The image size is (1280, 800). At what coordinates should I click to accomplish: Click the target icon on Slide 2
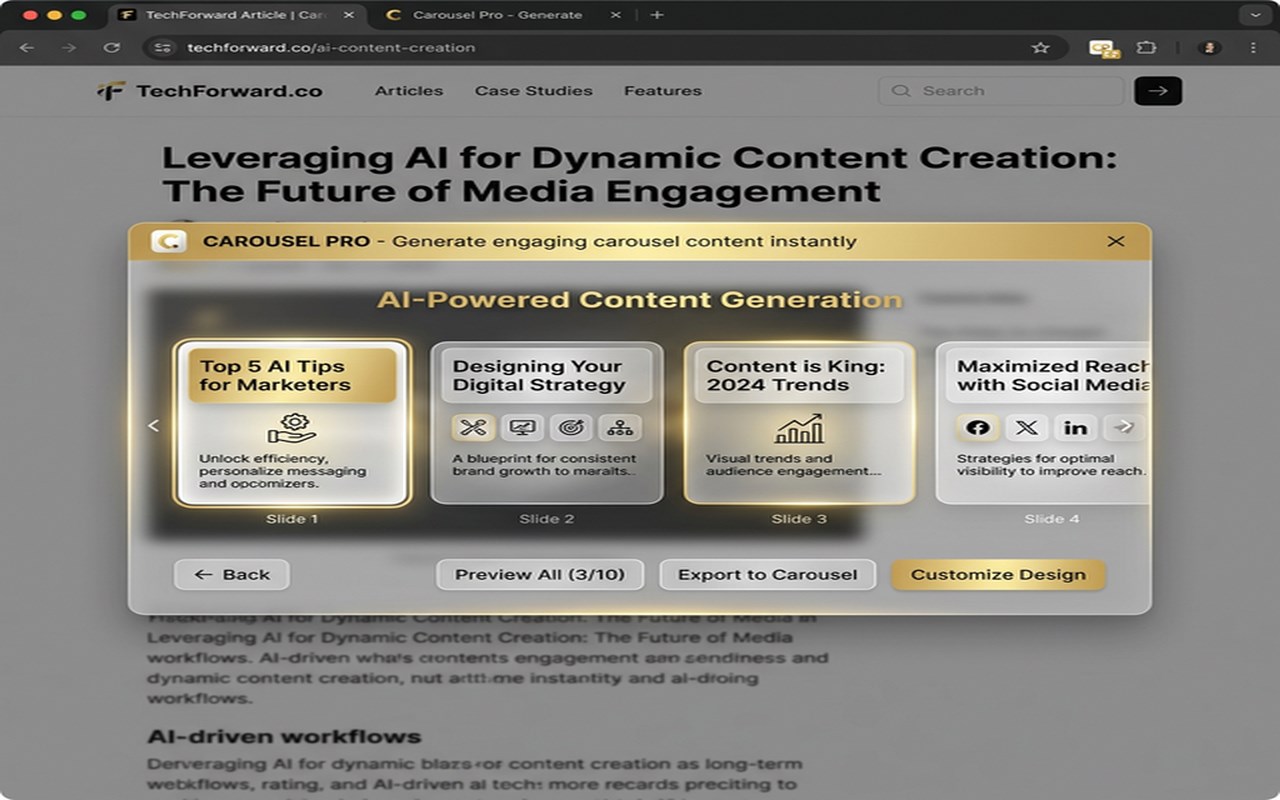point(571,427)
